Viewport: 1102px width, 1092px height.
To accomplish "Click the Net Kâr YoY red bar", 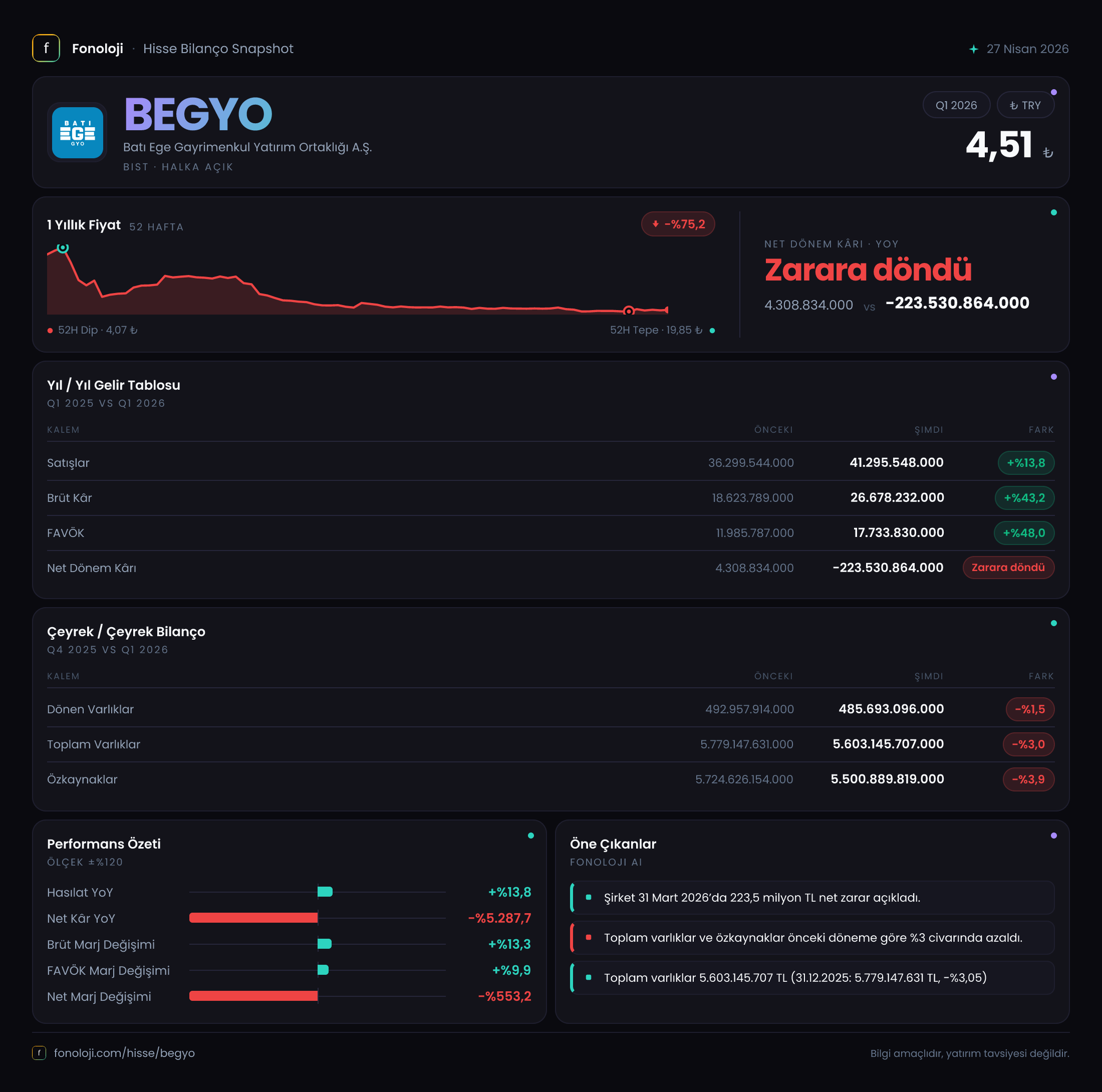I will 253,918.
